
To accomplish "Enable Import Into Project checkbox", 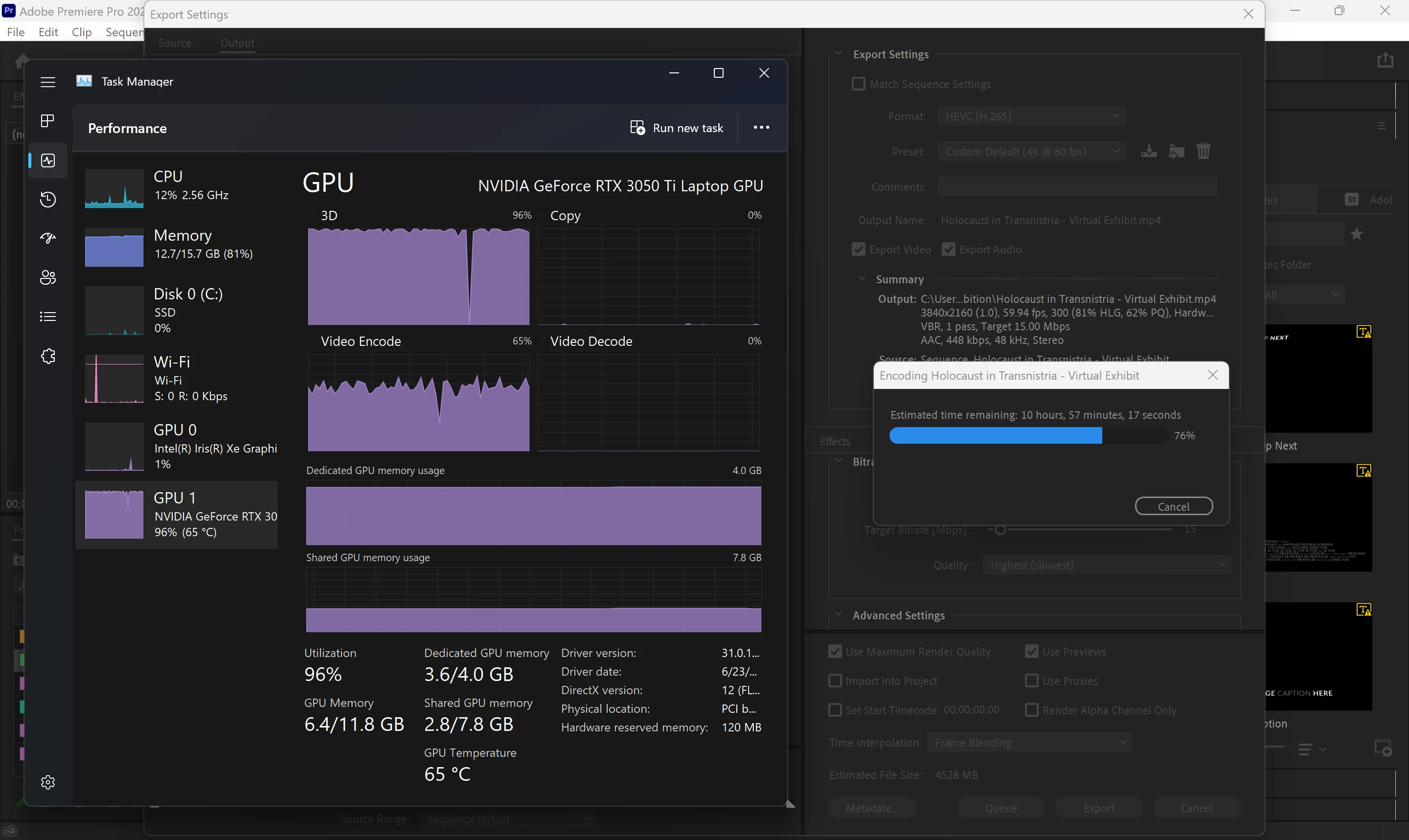I will coord(835,681).
